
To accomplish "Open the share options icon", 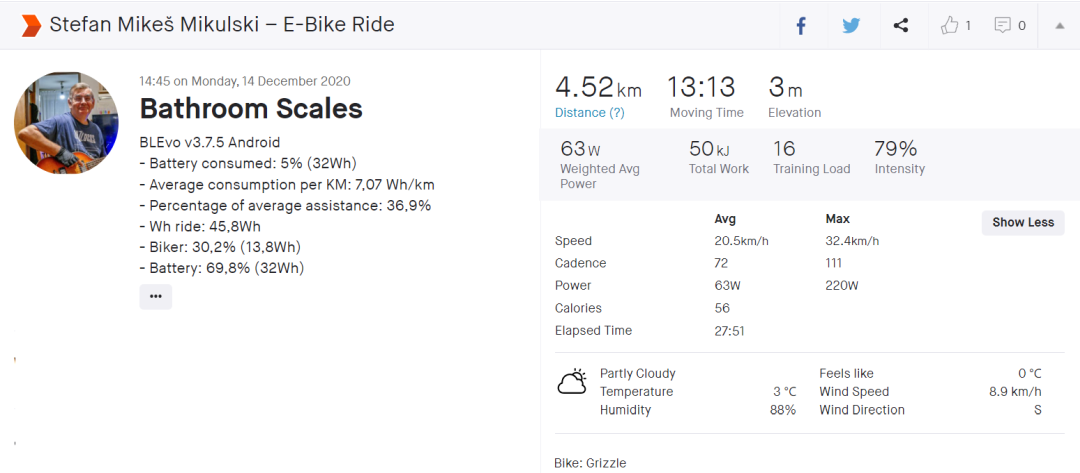I will [x=901, y=26].
